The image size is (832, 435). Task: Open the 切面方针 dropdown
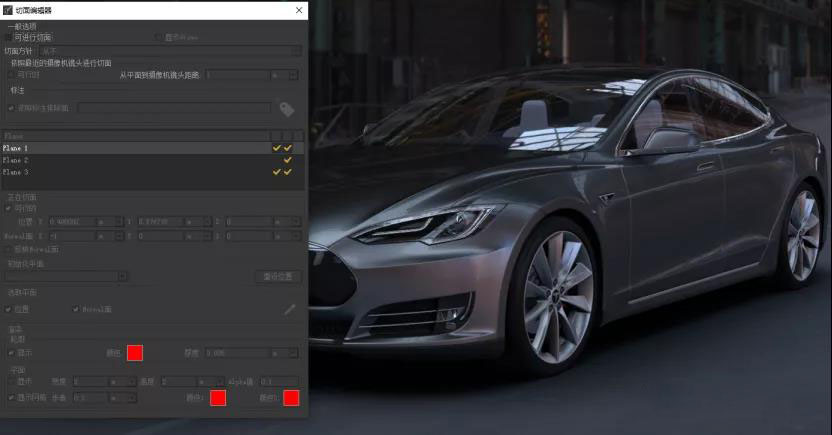pos(170,50)
